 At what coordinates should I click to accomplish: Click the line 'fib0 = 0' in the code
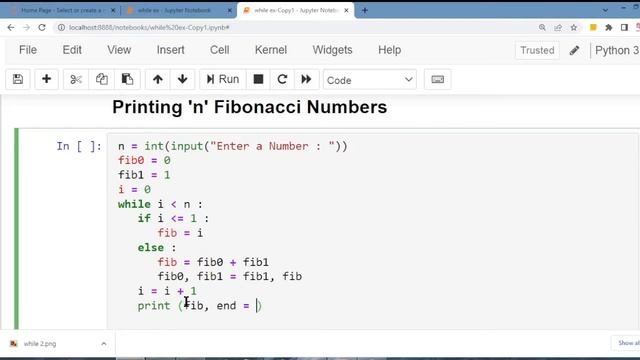[144, 160]
